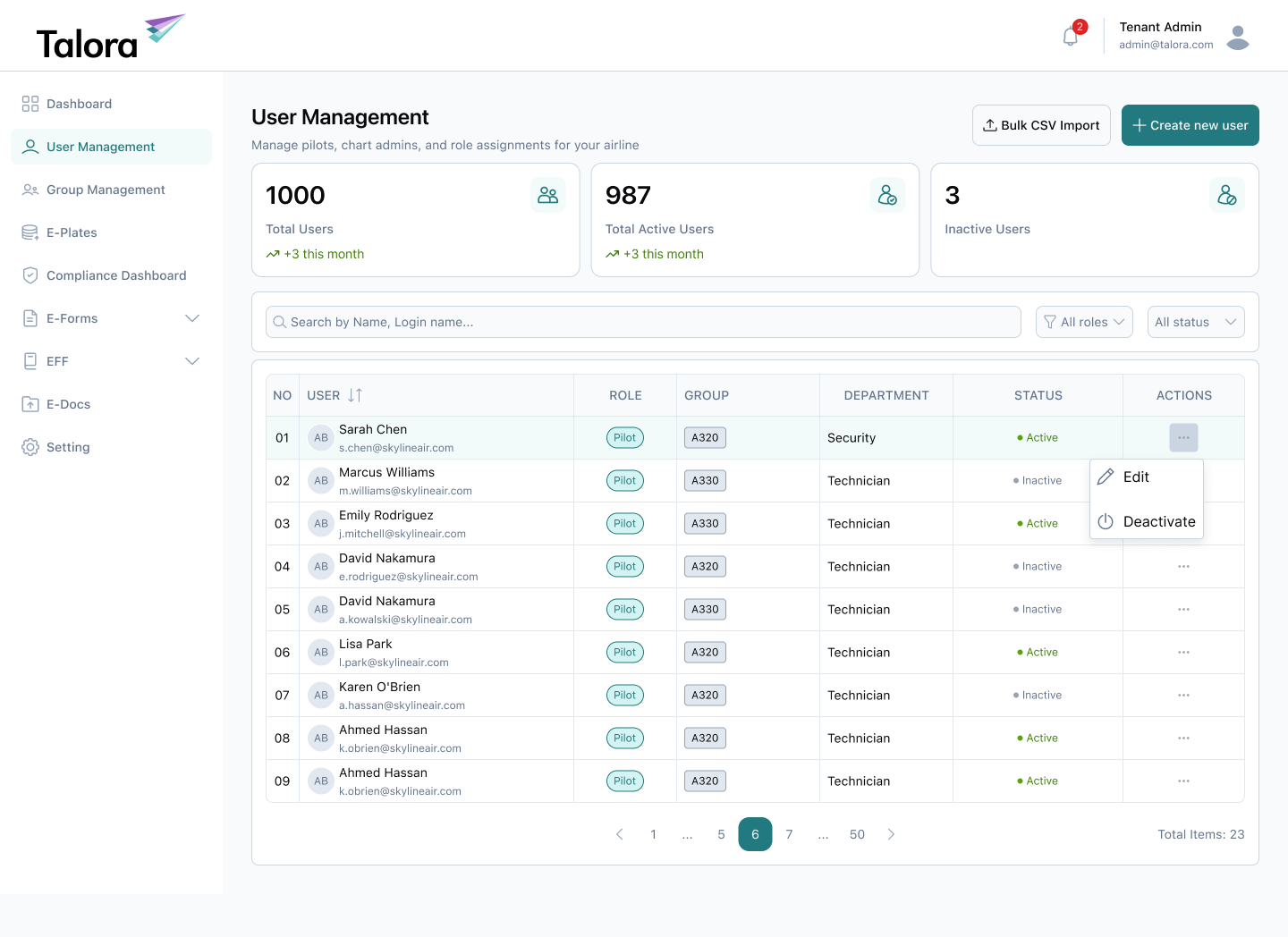This screenshot has width=1288, height=937.
Task: Open Dashboard in the sidebar
Action: 111,104
